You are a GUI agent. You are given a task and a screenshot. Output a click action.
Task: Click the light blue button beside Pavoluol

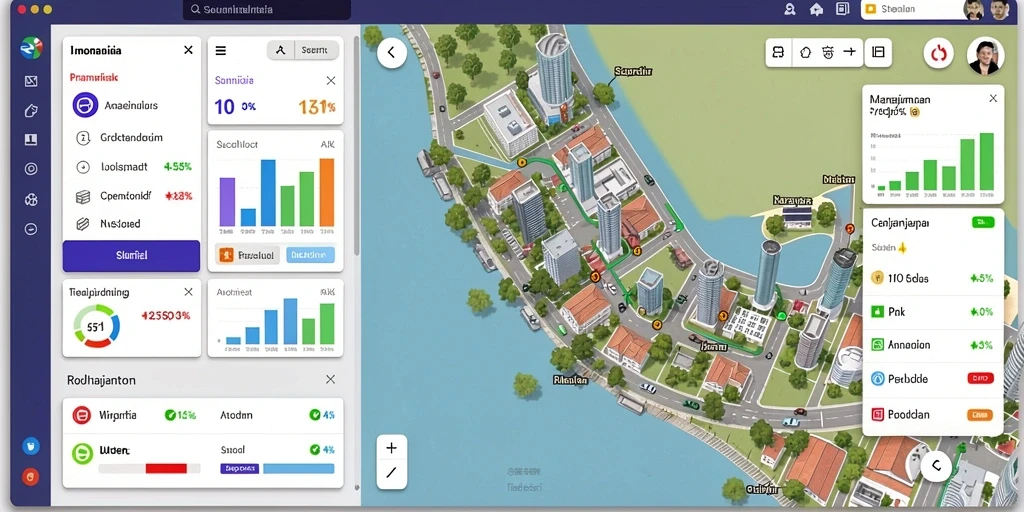(x=311, y=255)
